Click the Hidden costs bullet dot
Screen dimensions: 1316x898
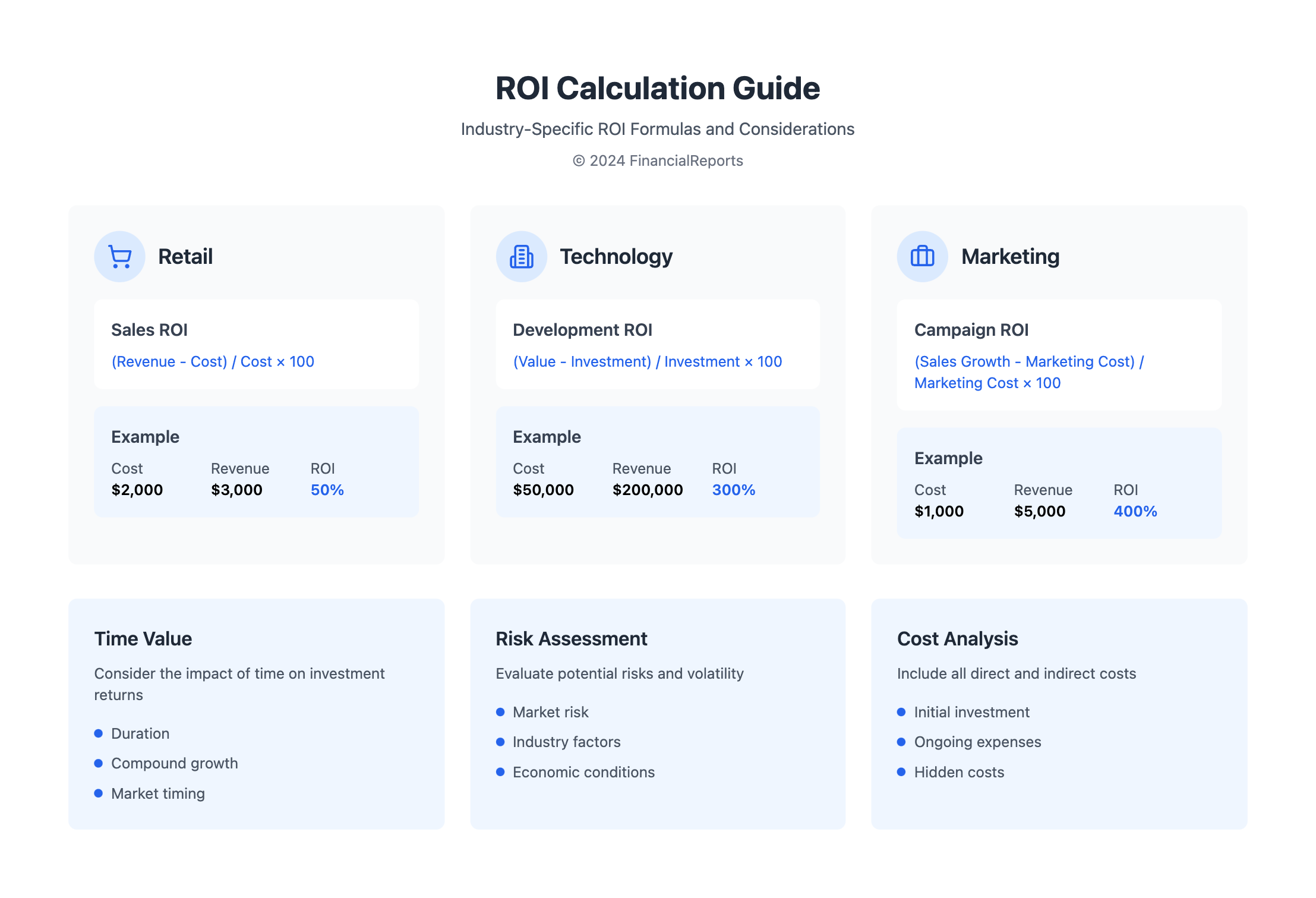[x=901, y=772]
